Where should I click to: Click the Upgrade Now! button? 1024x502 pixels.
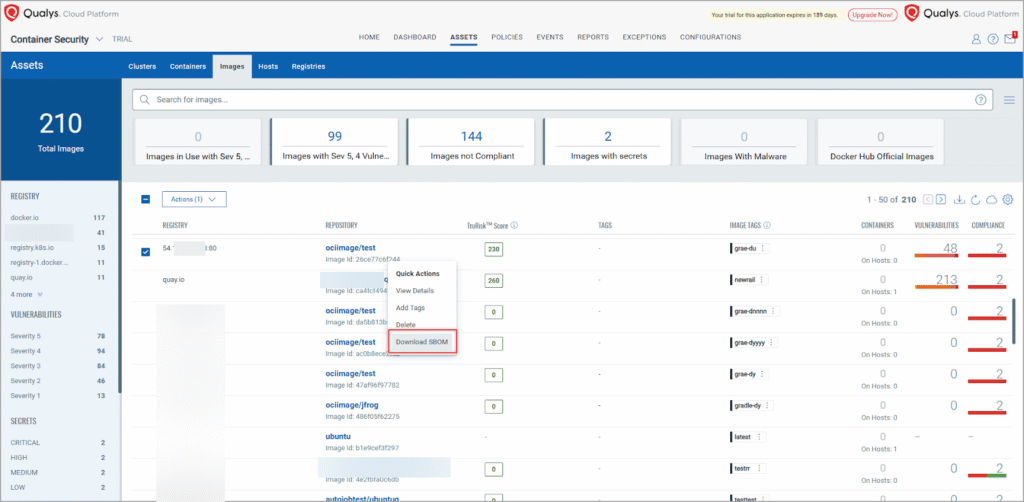872,14
